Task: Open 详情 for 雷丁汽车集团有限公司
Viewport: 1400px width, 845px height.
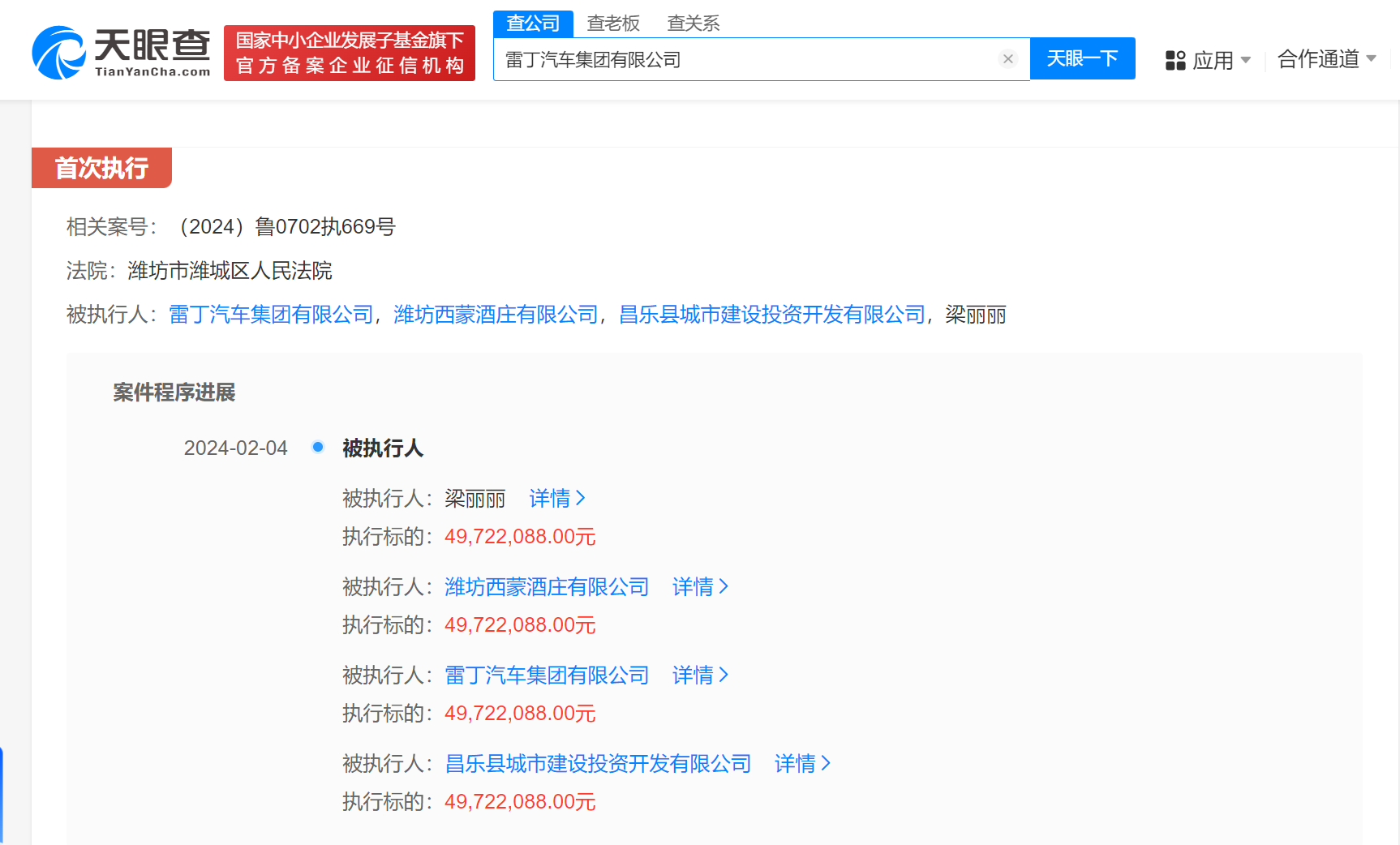Action: (701, 675)
